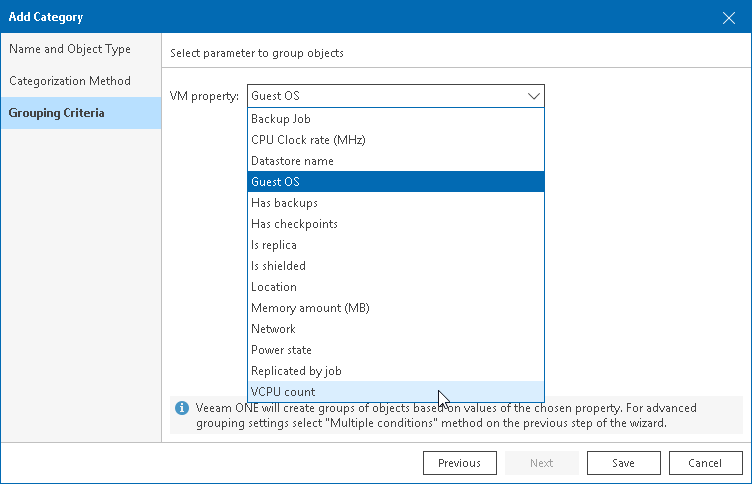Select Network in the property list
The image size is (752, 484).
[x=395, y=329]
